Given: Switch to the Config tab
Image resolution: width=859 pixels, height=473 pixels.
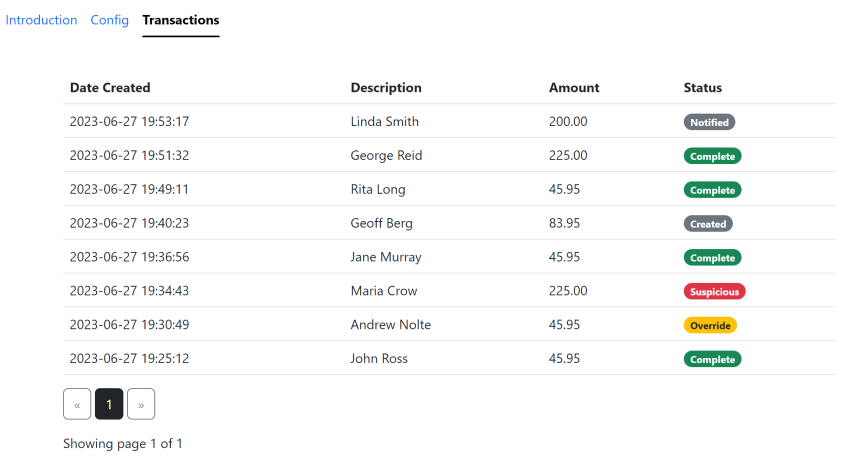Looking at the screenshot, I should (x=110, y=20).
